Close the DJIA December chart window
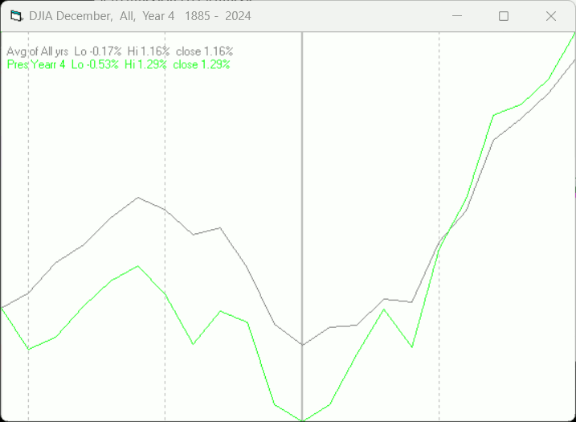 551,16
